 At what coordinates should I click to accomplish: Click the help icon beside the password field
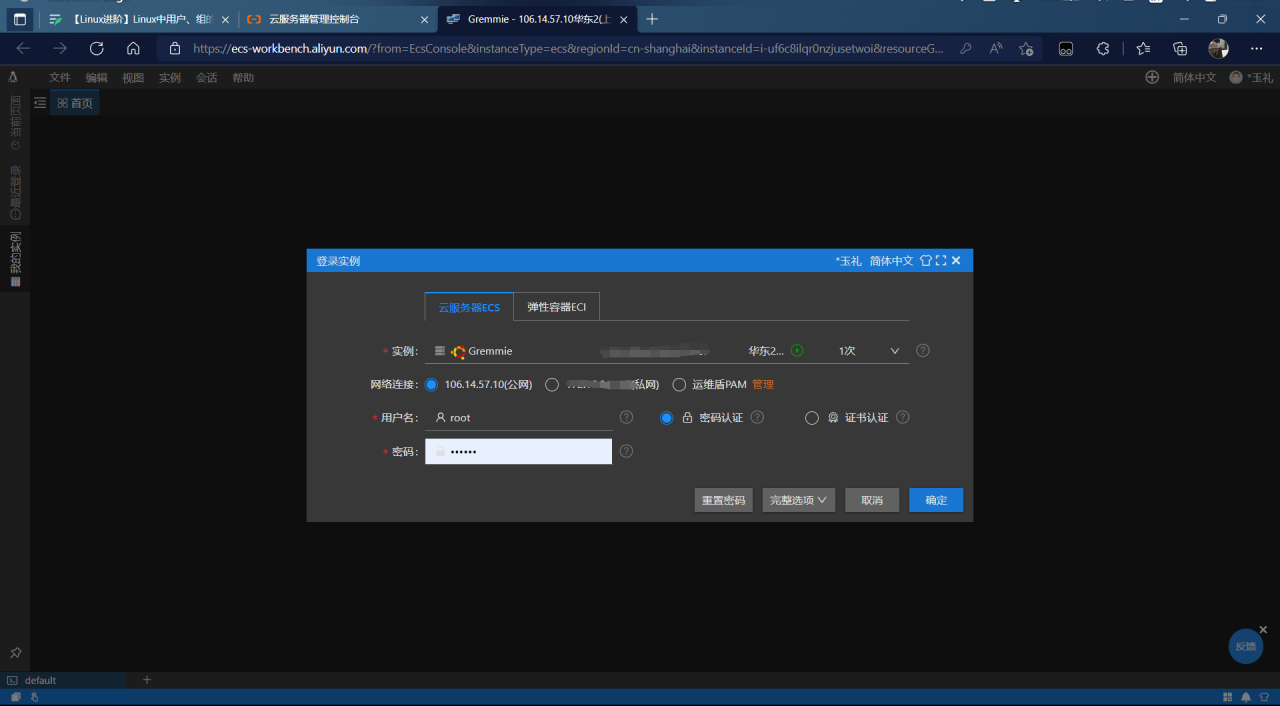coord(626,451)
